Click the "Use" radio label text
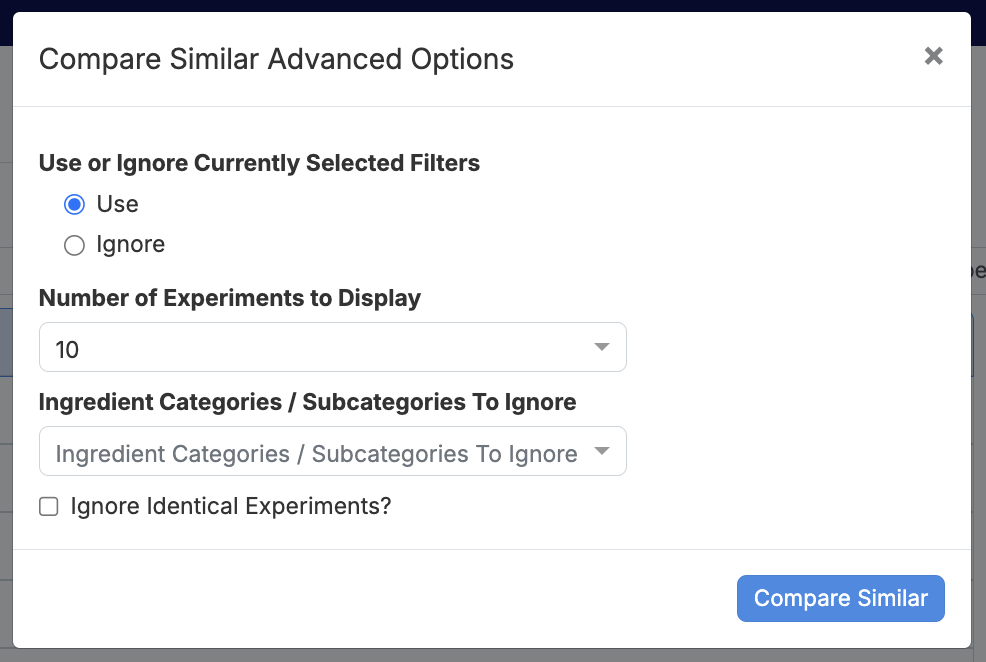 click(117, 204)
